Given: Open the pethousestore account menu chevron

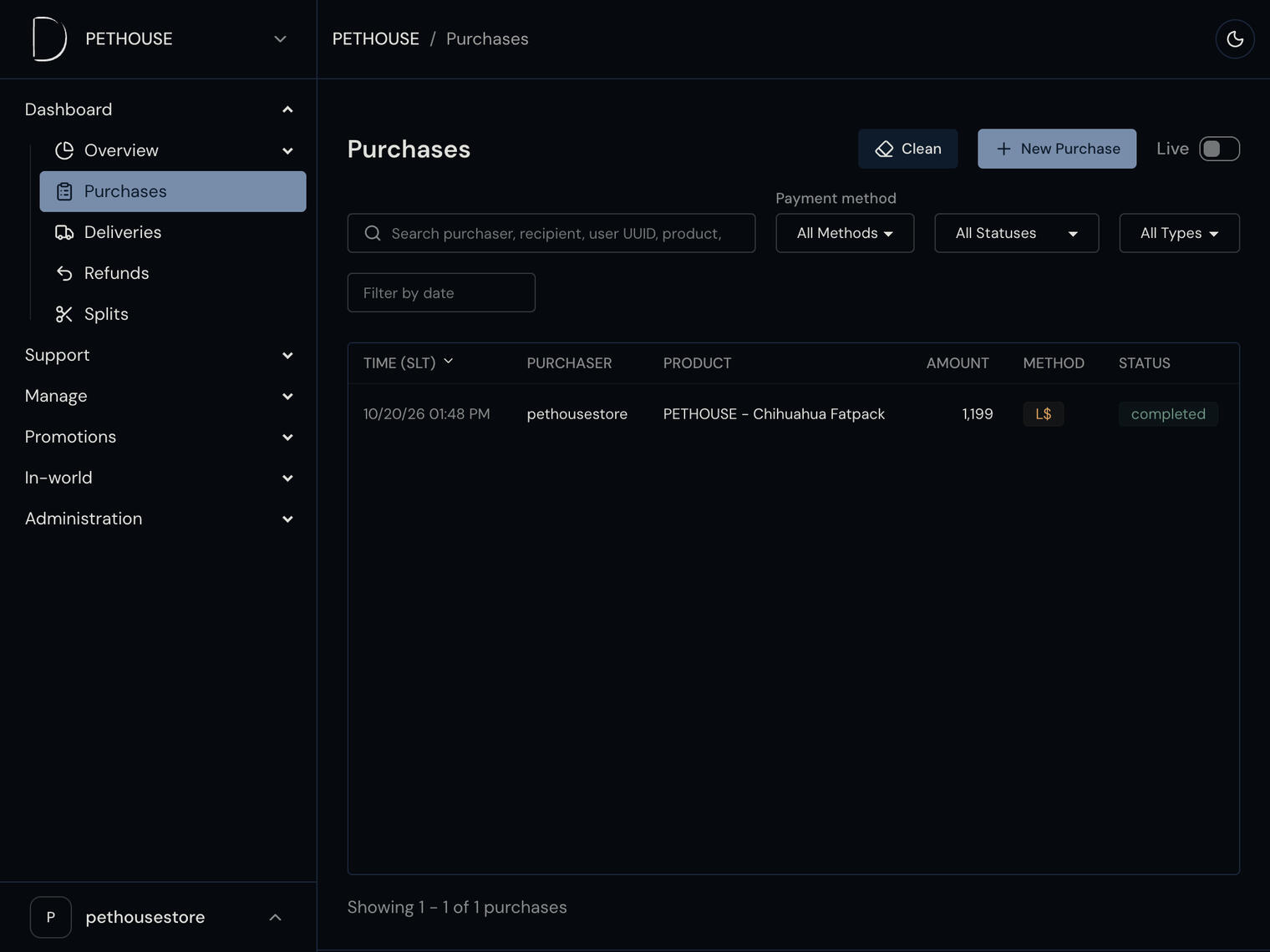Looking at the screenshot, I should [275, 917].
